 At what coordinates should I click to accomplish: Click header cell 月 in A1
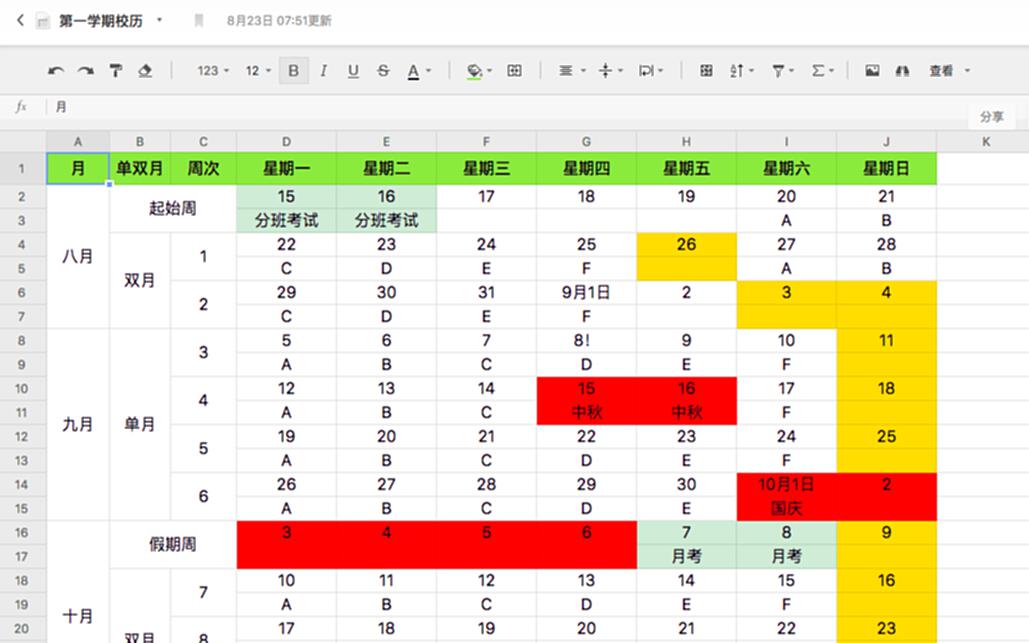77,169
